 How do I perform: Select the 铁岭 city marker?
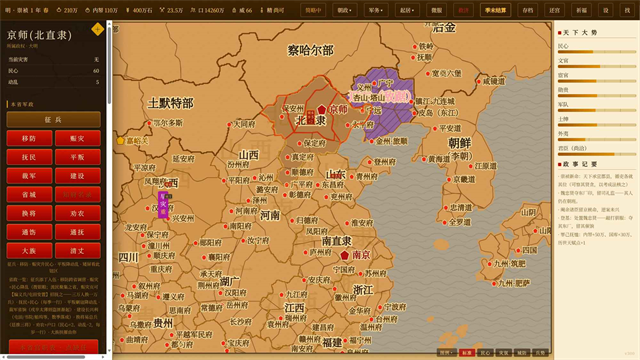pos(415,47)
